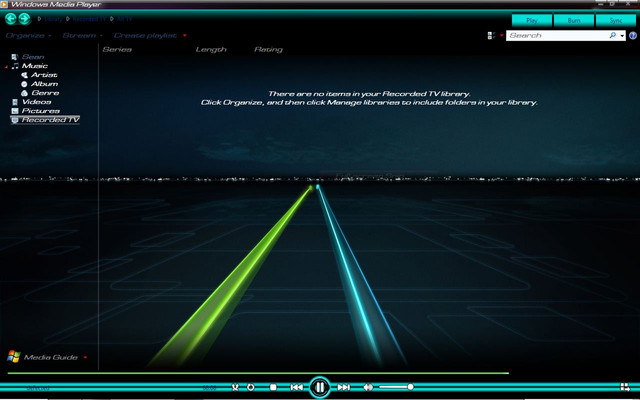Viewport: 640px width, 400px height.
Task: Collapse the Music tree node arrow
Action: coord(6,66)
